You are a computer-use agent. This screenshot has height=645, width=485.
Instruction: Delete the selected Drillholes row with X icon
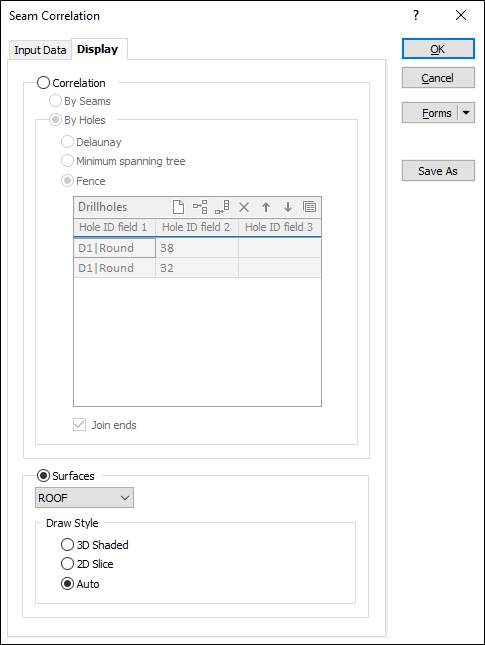pyautogui.click(x=244, y=207)
